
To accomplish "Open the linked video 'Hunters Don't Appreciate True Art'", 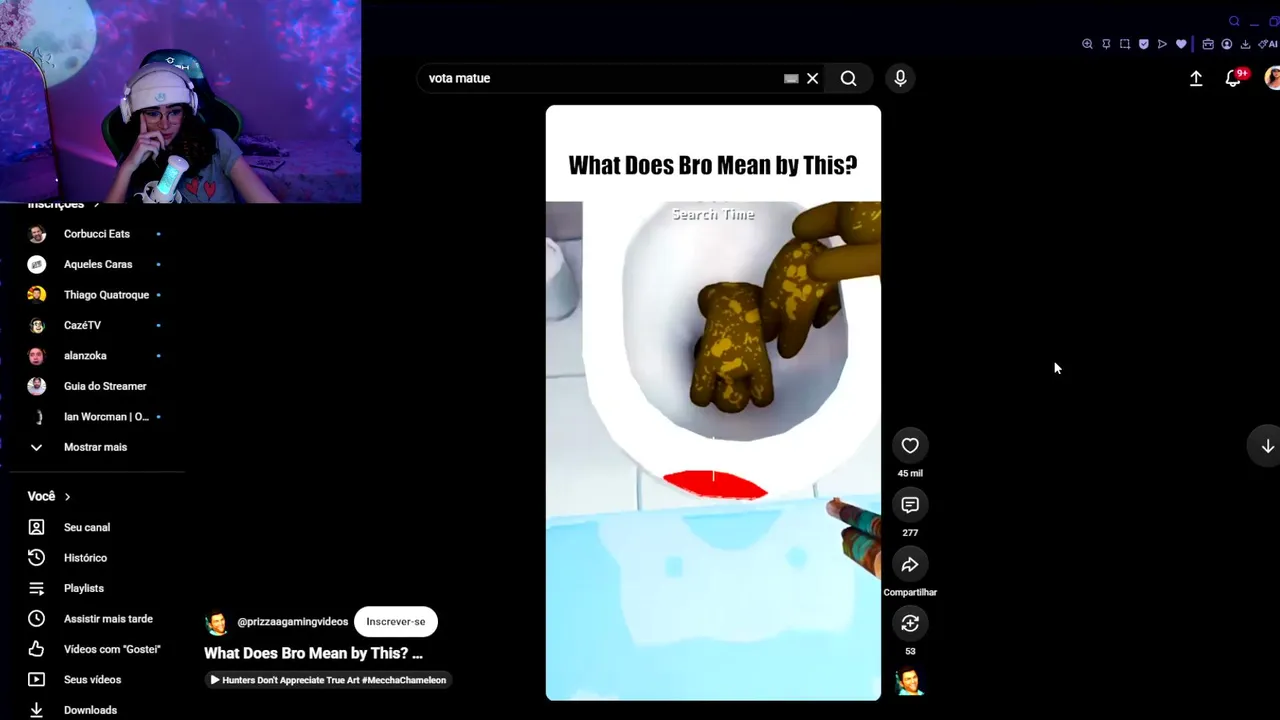I will [x=328, y=680].
